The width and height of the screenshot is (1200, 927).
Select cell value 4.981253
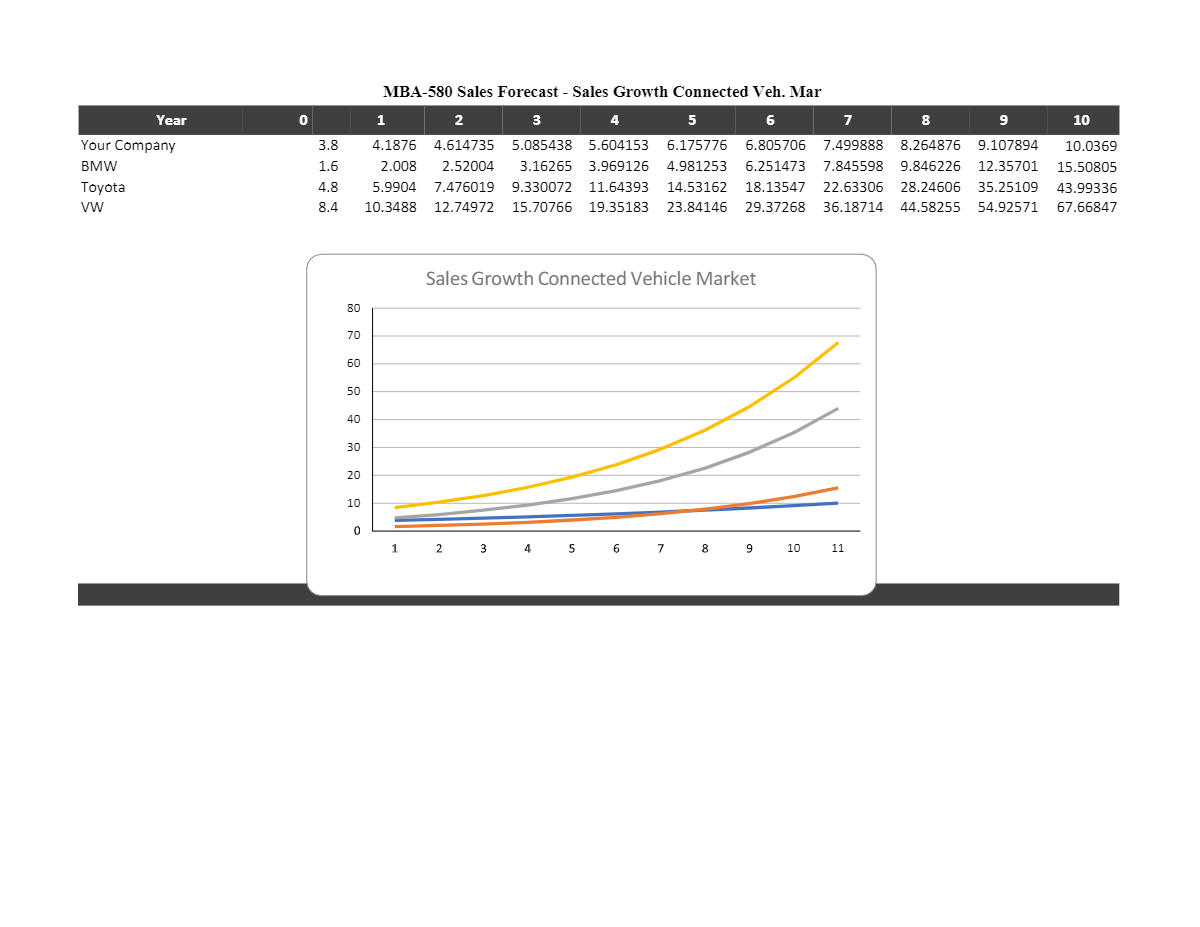point(697,166)
